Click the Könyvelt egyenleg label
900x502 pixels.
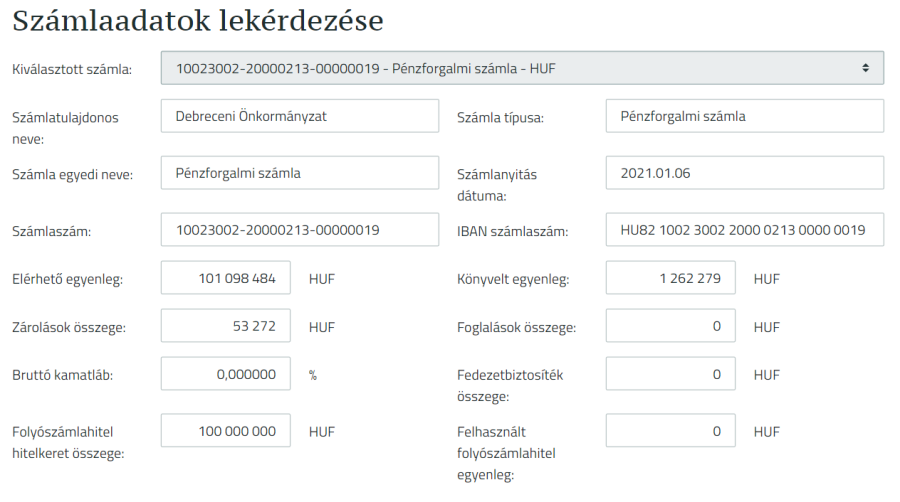coord(513,279)
